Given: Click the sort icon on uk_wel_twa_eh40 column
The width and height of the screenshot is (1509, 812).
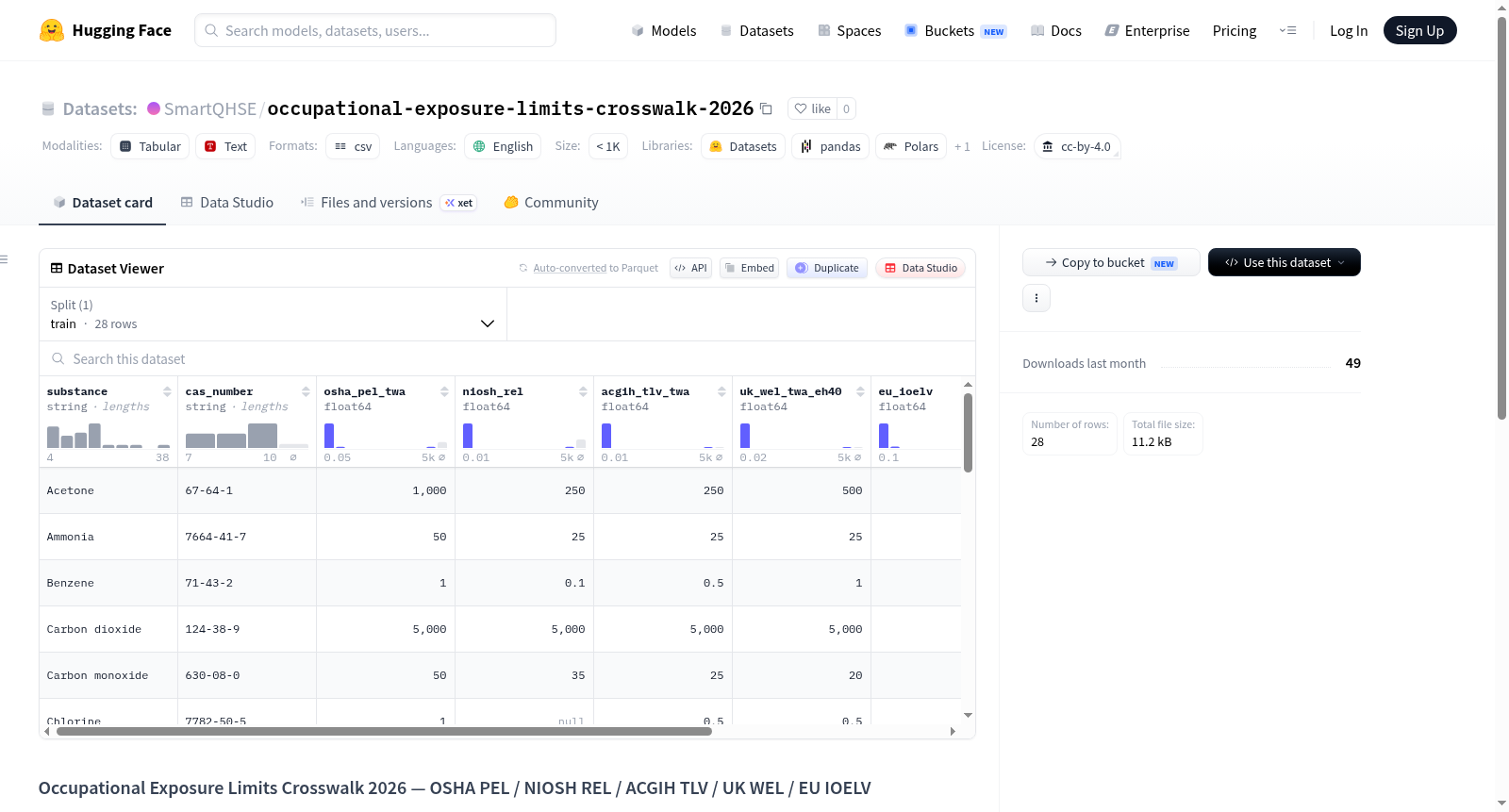Looking at the screenshot, I should (x=860, y=391).
